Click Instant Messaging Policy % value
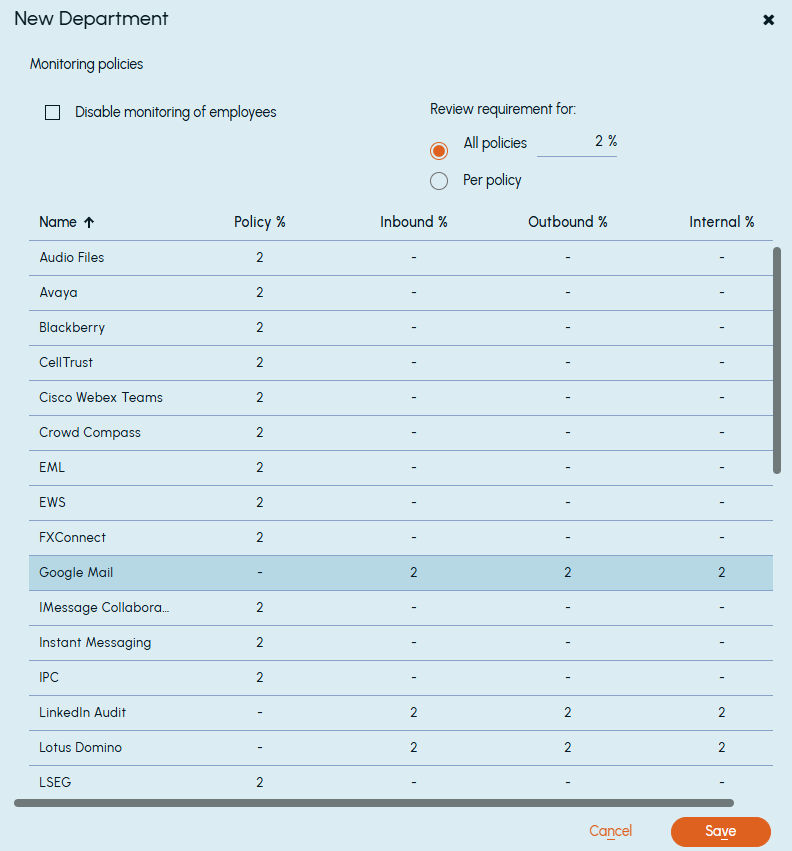 pos(259,643)
